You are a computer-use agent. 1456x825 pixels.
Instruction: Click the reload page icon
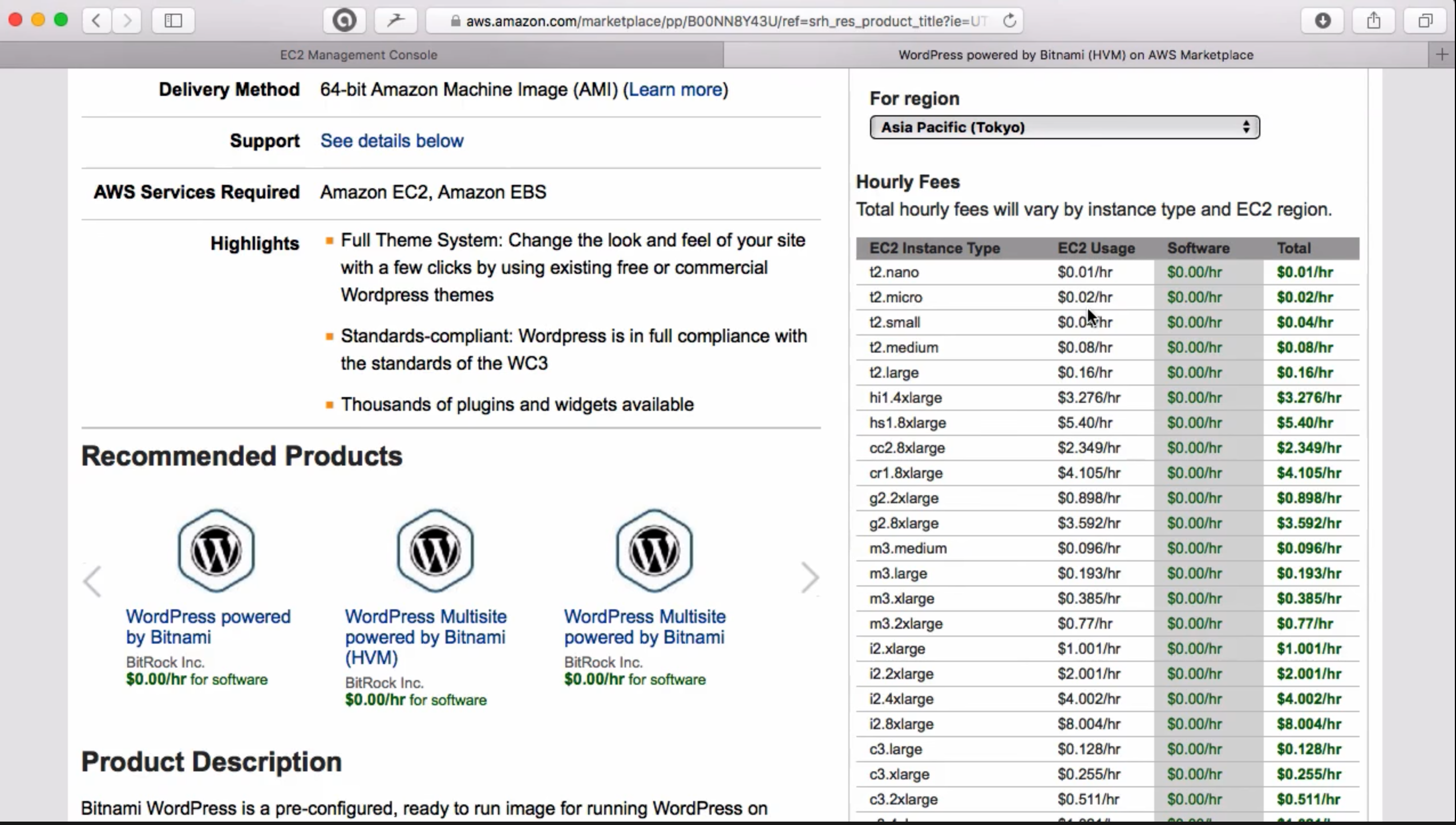1009,21
